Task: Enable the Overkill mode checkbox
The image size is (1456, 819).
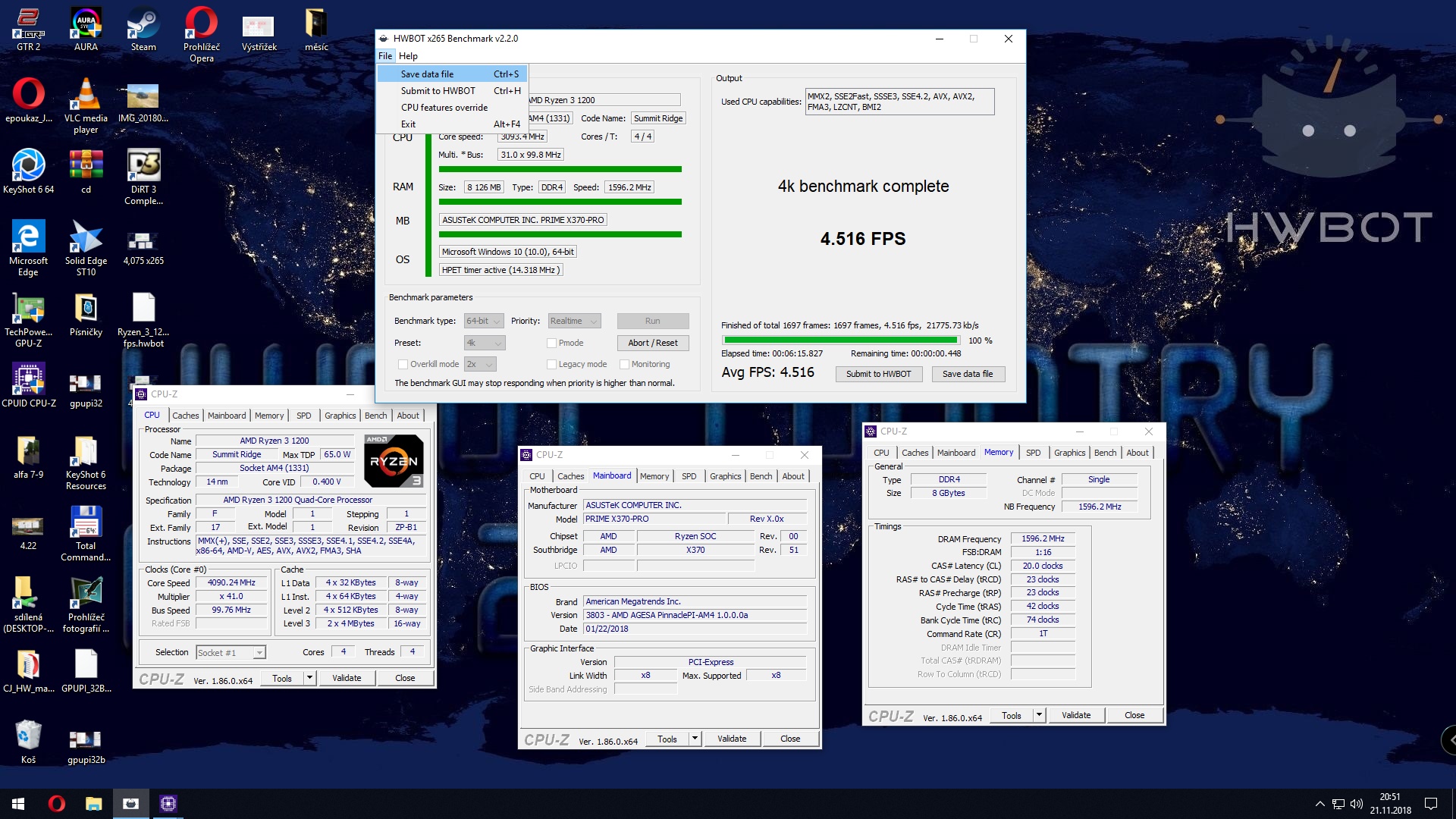Action: click(403, 364)
